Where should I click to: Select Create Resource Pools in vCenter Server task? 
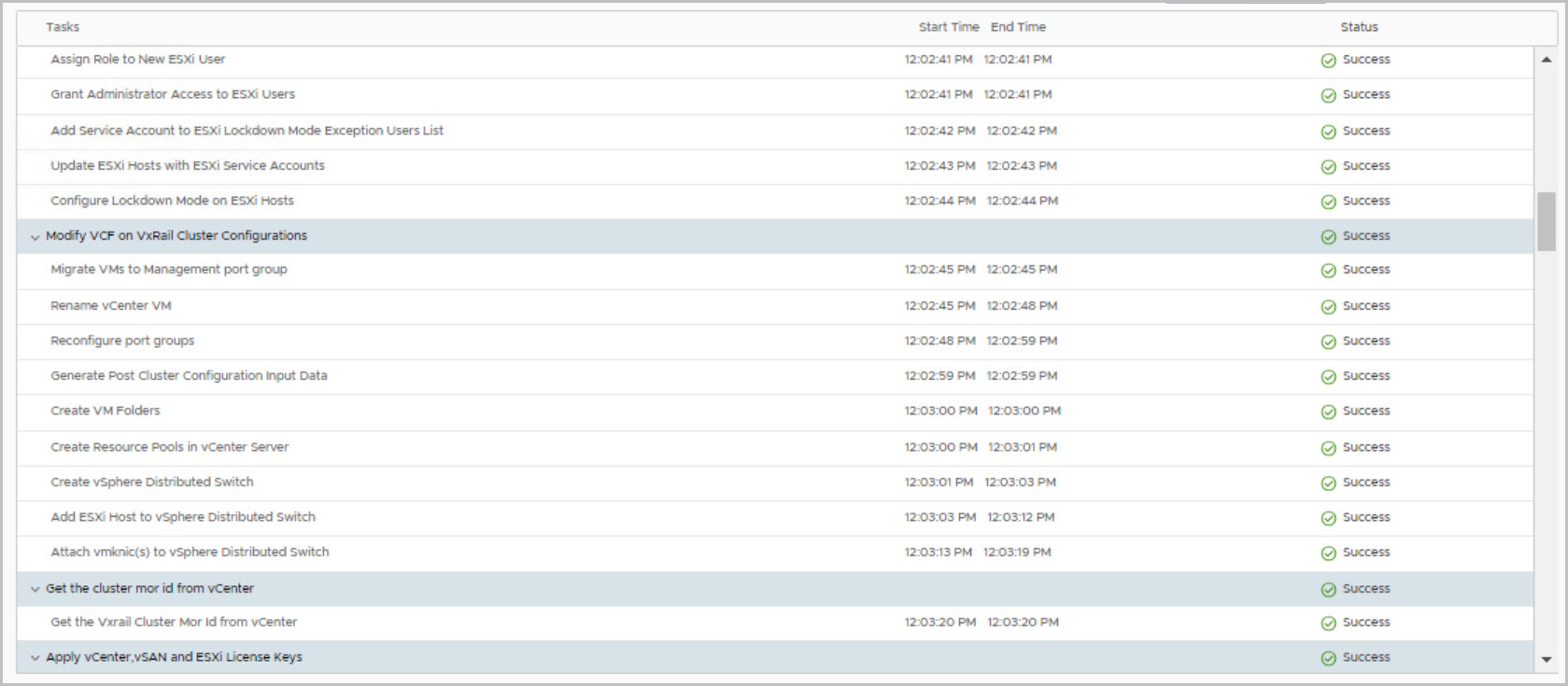[x=169, y=447]
